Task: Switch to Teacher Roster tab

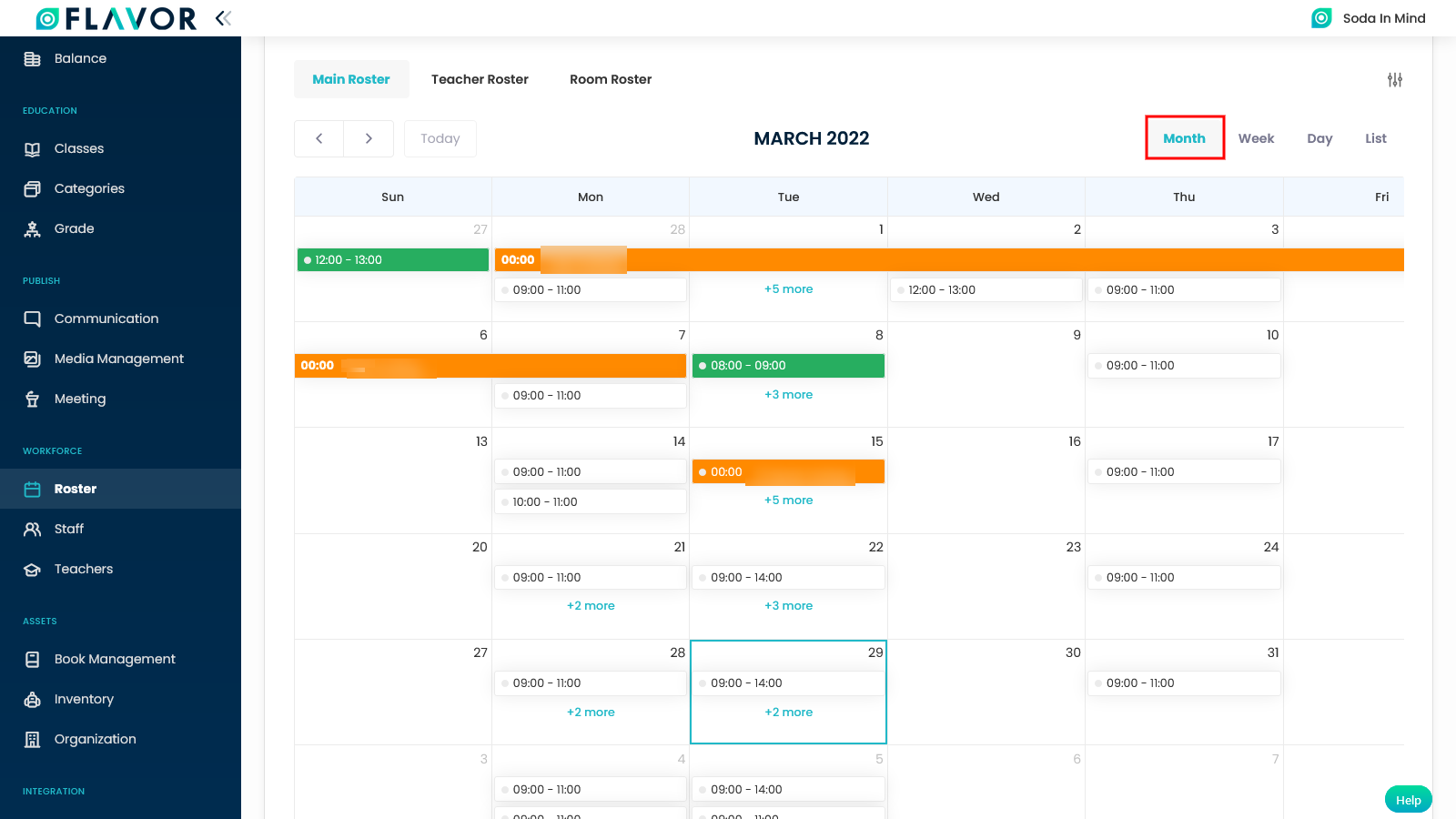Action: (480, 79)
